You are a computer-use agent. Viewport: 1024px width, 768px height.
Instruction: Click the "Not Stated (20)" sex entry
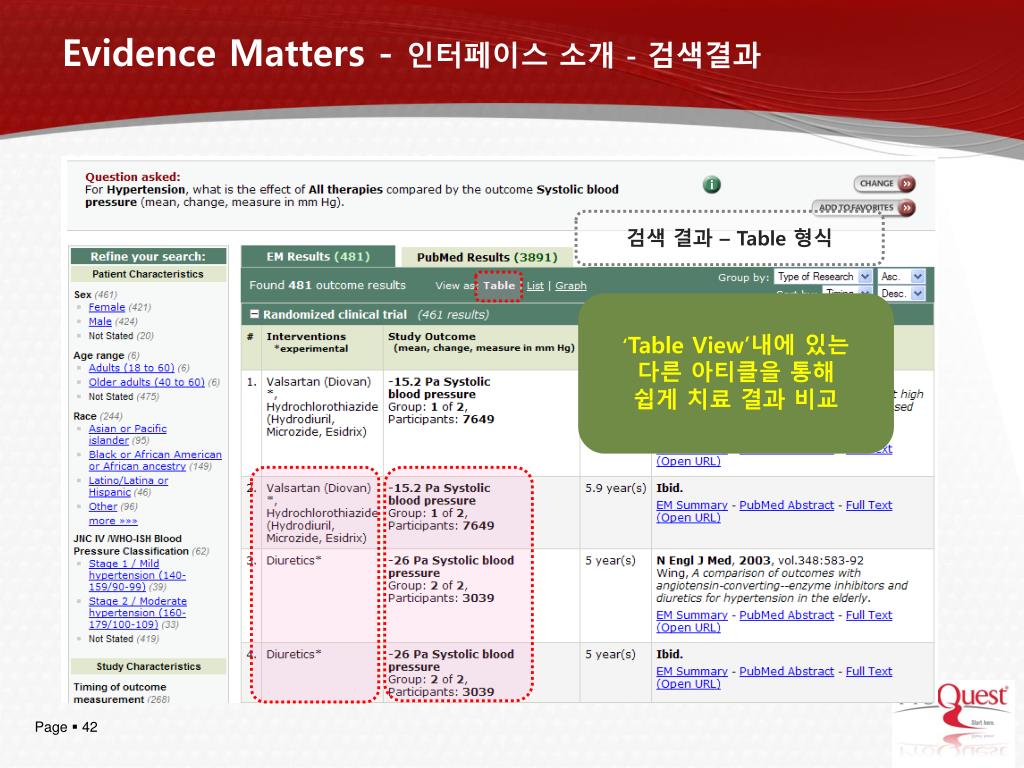click(x=121, y=336)
